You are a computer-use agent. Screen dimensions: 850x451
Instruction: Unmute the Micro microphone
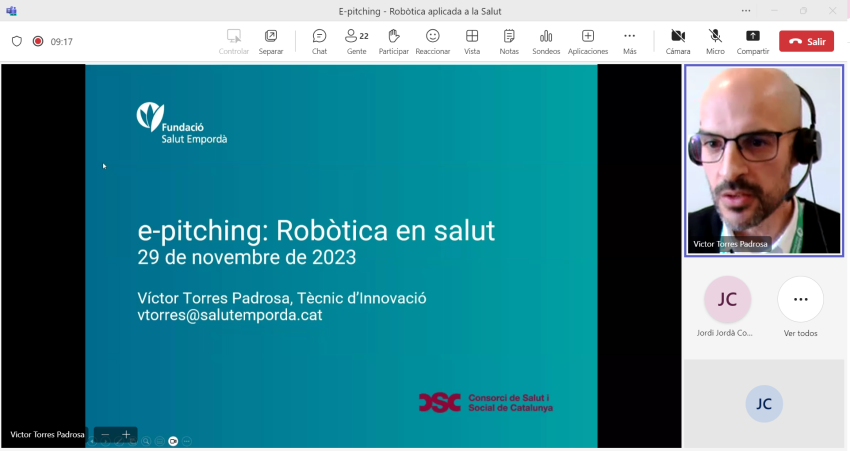[x=715, y=41]
